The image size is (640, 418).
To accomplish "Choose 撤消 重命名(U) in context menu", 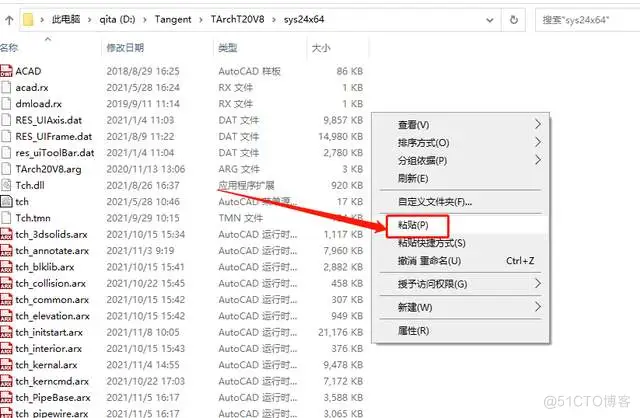I will (x=460, y=260).
